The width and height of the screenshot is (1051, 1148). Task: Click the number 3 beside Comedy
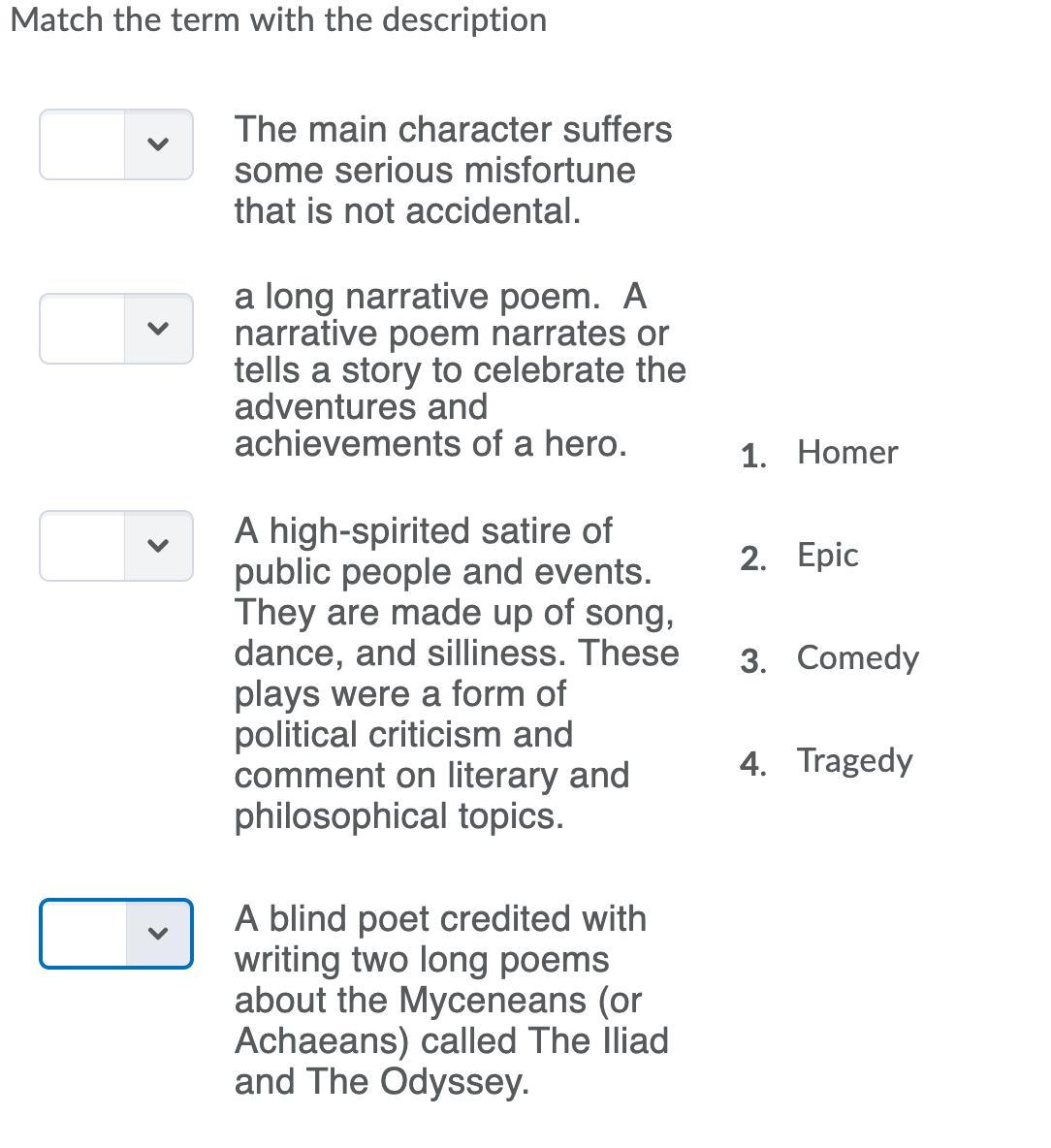click(751, 660)
